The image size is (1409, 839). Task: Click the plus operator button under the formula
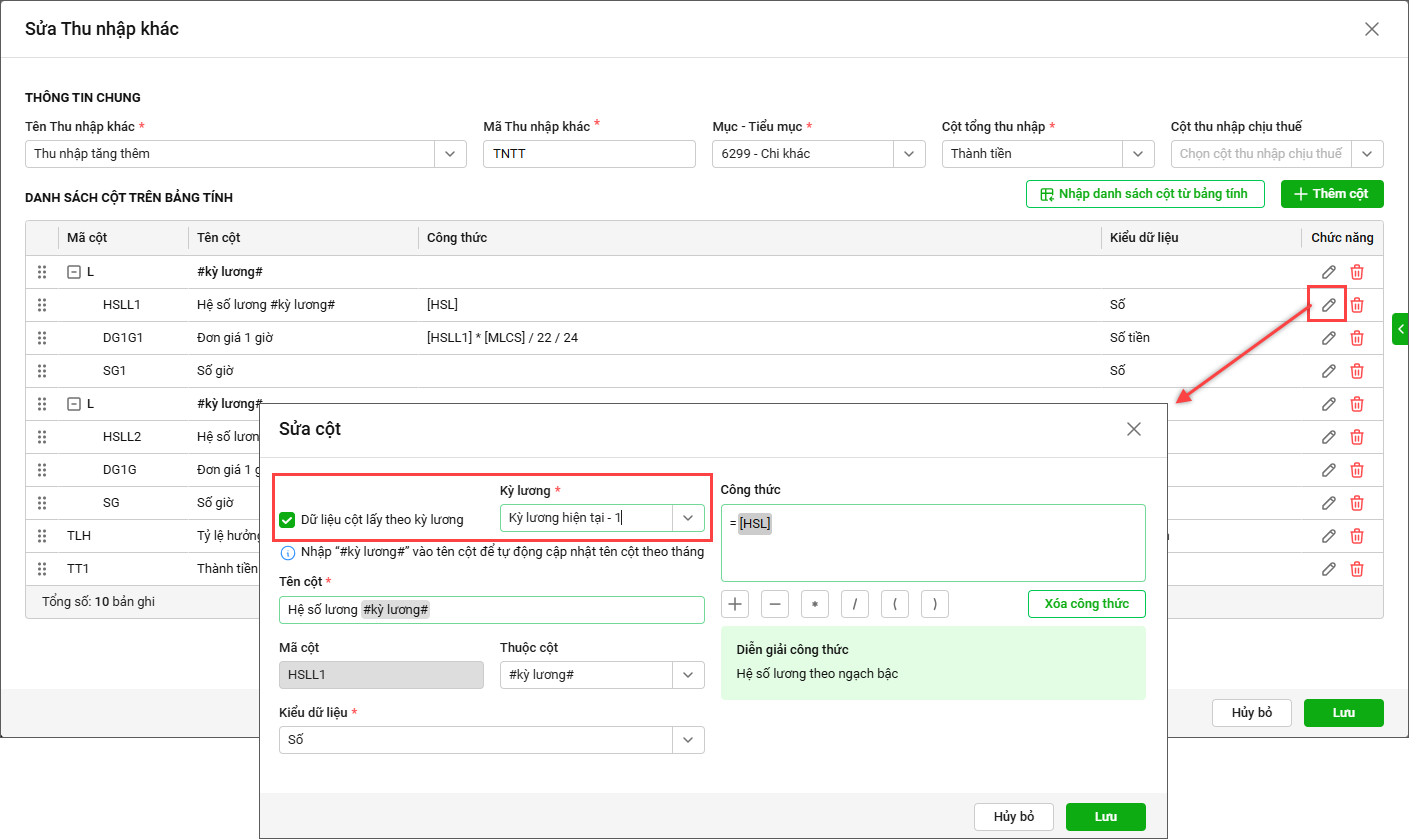click(735, 604)
